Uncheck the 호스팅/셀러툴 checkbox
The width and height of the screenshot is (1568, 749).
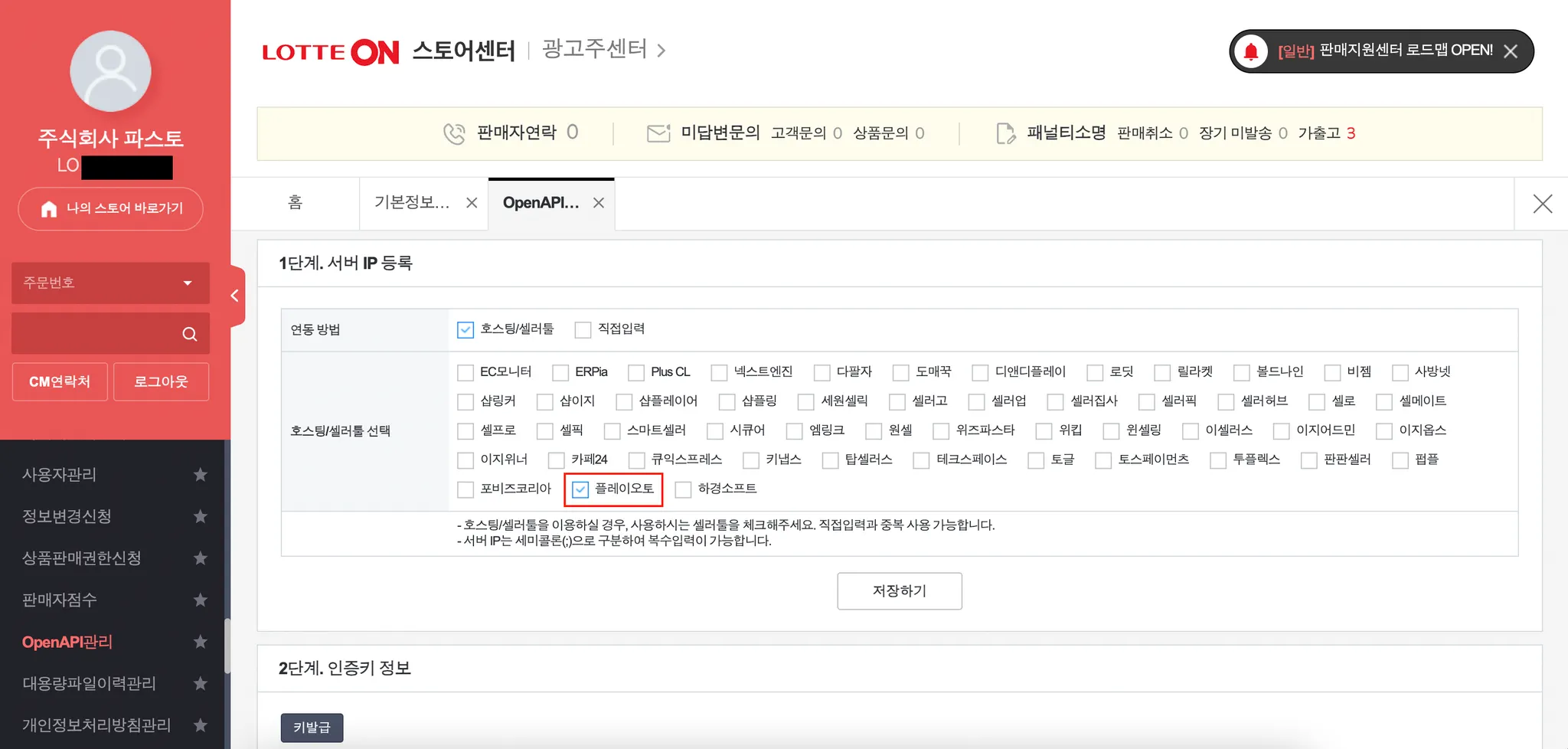click(x=465, y=330)
